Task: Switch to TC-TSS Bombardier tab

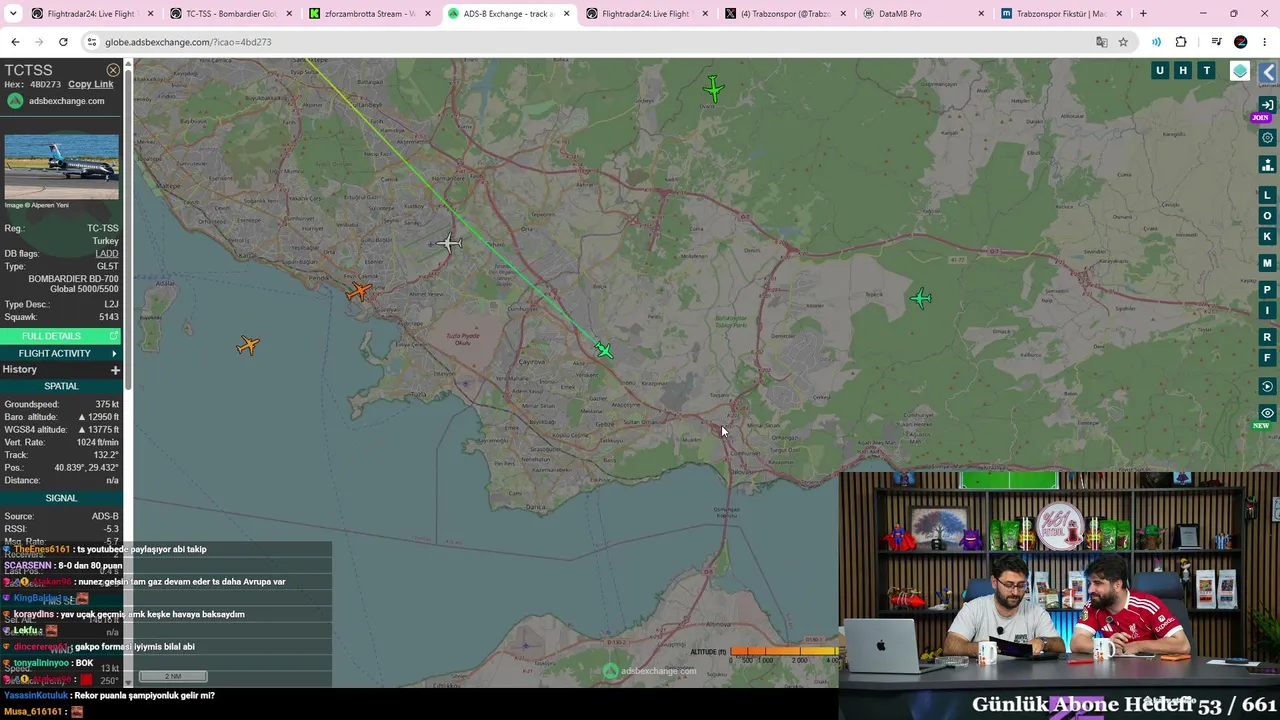Action: 228,14
